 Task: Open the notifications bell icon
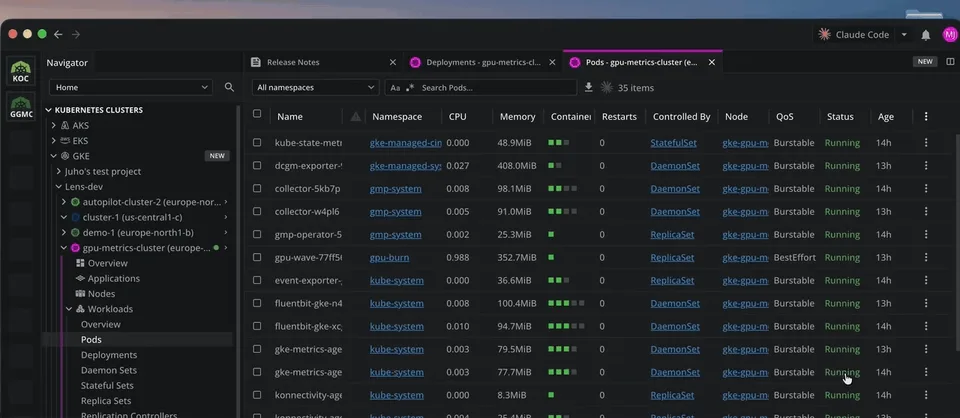[x=926, y=35]
